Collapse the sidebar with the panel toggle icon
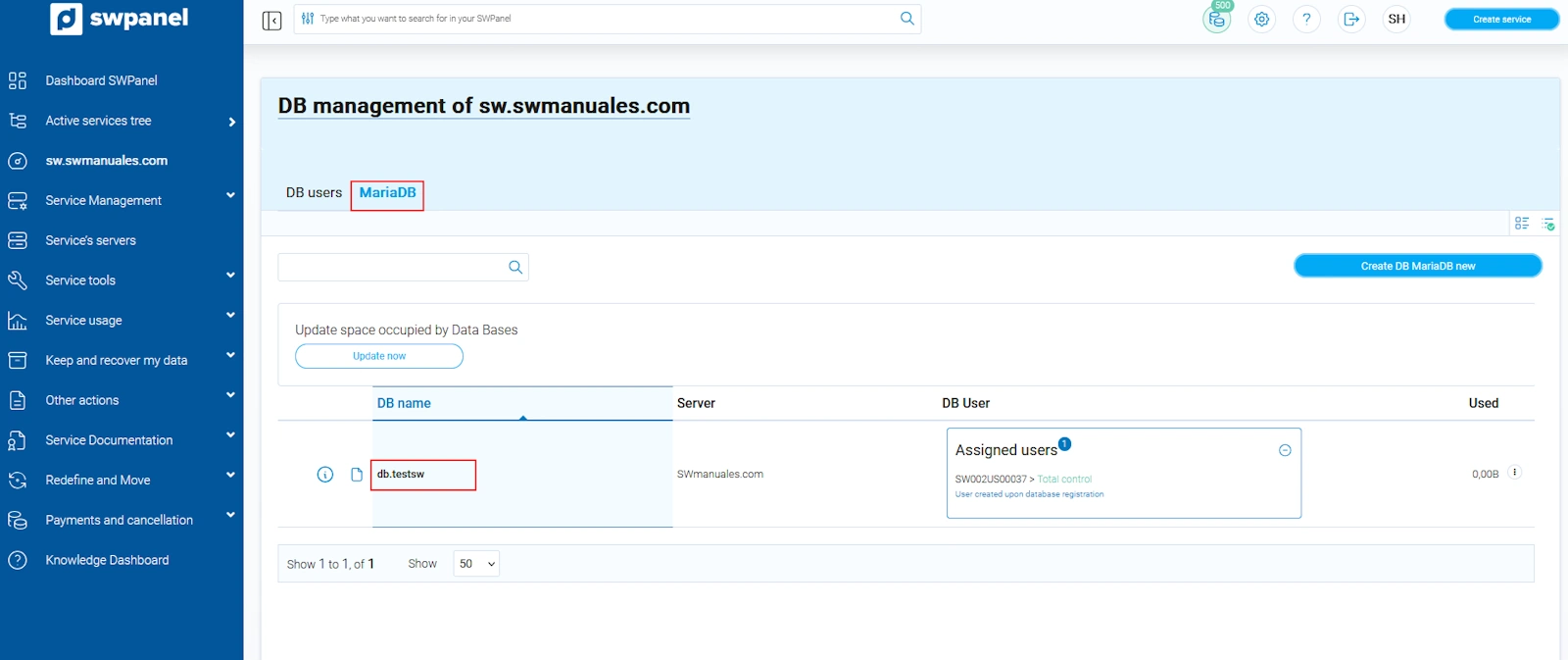The width and height of the screenshot is (1568, 660). pos(271,21)
